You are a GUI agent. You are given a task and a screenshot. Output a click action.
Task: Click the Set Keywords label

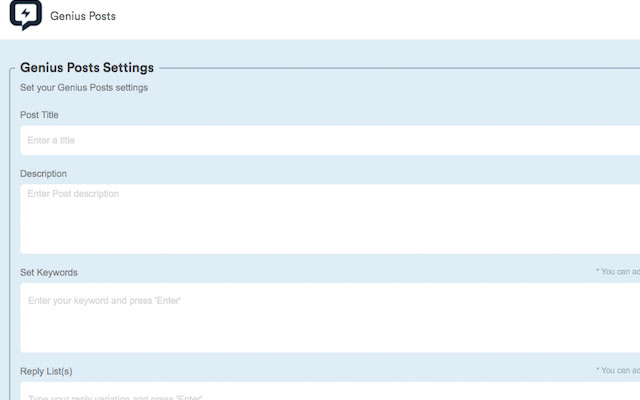(x=49, y=273)
